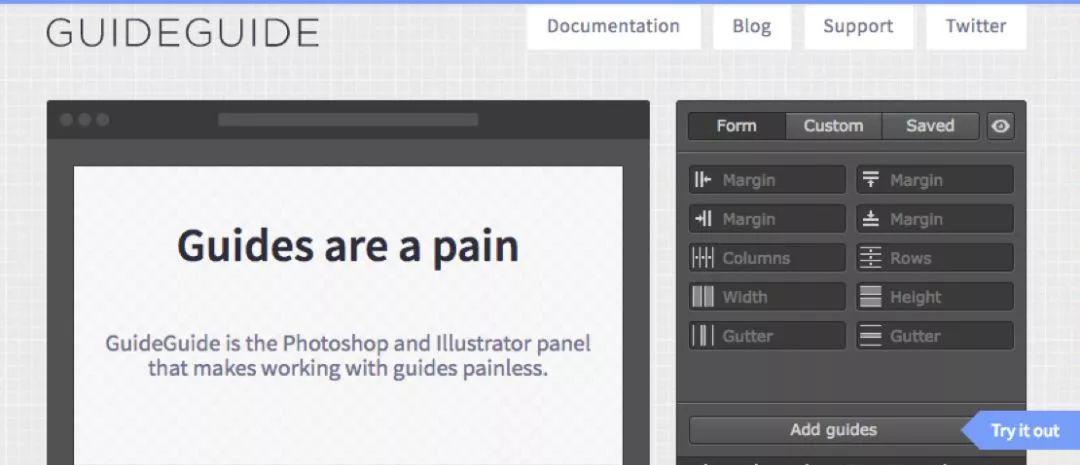Screen dimensions: 1080x465
Task: Go to the Blog page
Action: coord(751,27)
